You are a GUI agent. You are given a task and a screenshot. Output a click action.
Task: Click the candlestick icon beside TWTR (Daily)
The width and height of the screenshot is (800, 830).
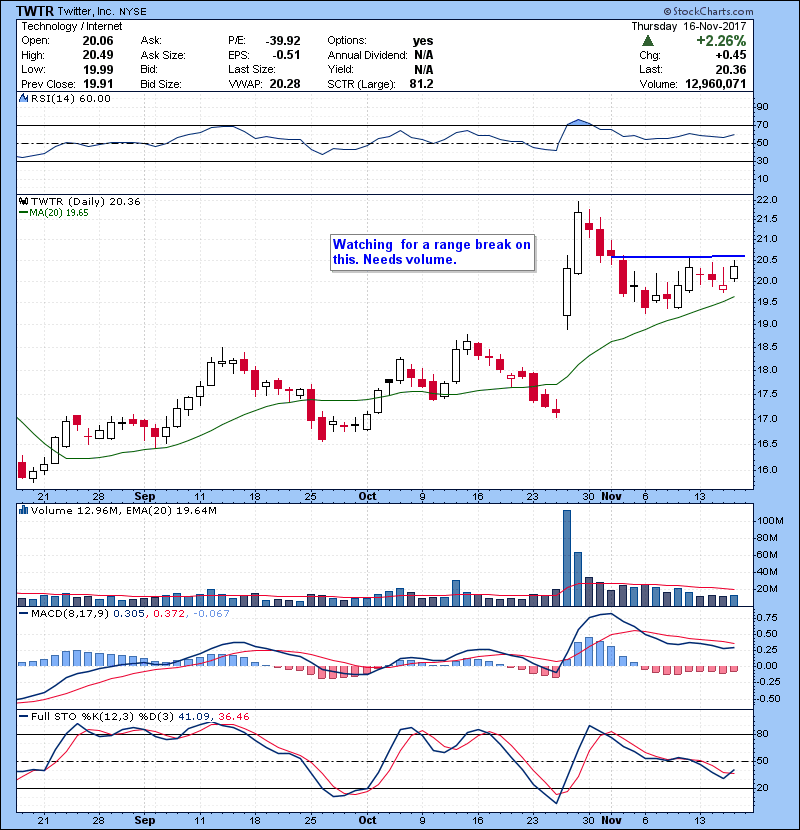click(x=23, y=201)
